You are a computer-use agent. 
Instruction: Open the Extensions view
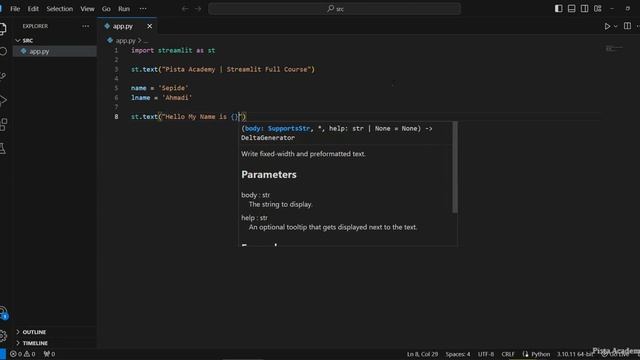pos(3,124)
